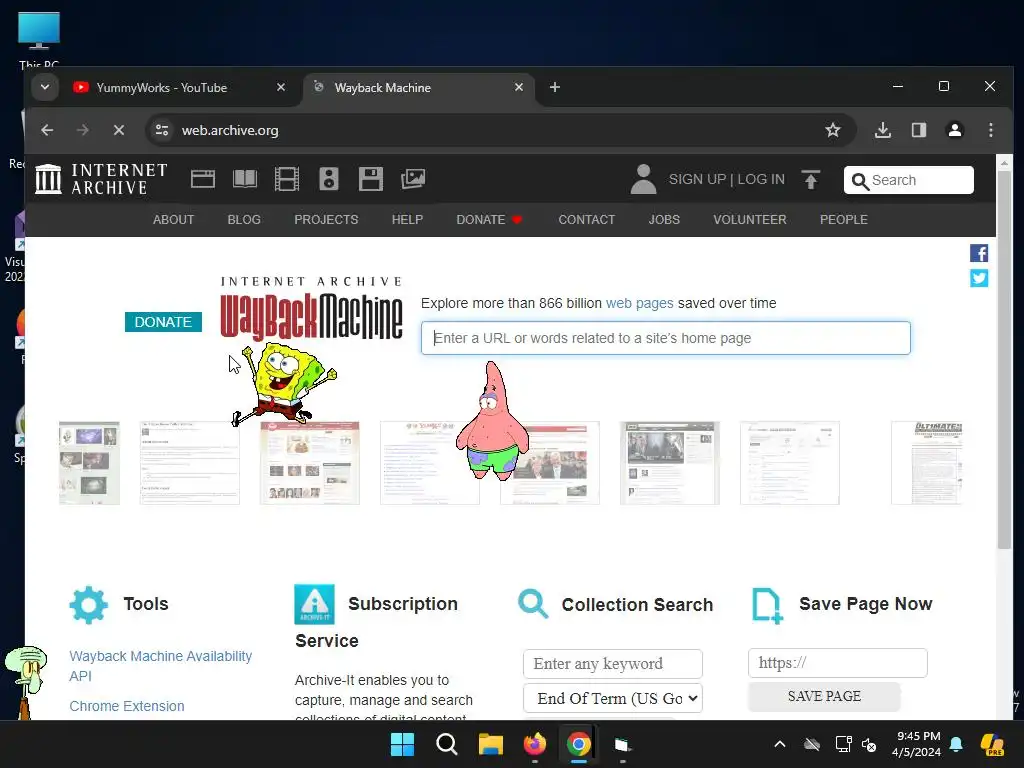Open the notification bell in taskbar
Screen dimensions: 1024x768
tap(956, 744)
